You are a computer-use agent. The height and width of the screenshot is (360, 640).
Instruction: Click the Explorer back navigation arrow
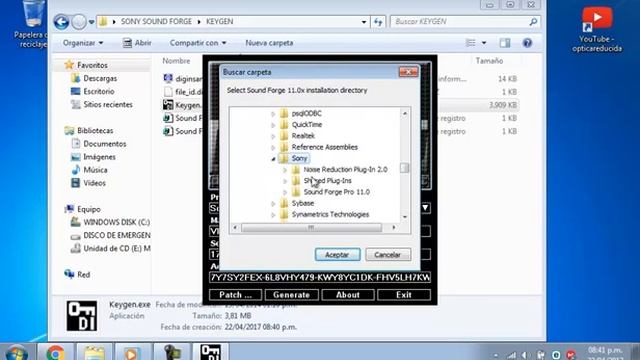tap(61, 22)
